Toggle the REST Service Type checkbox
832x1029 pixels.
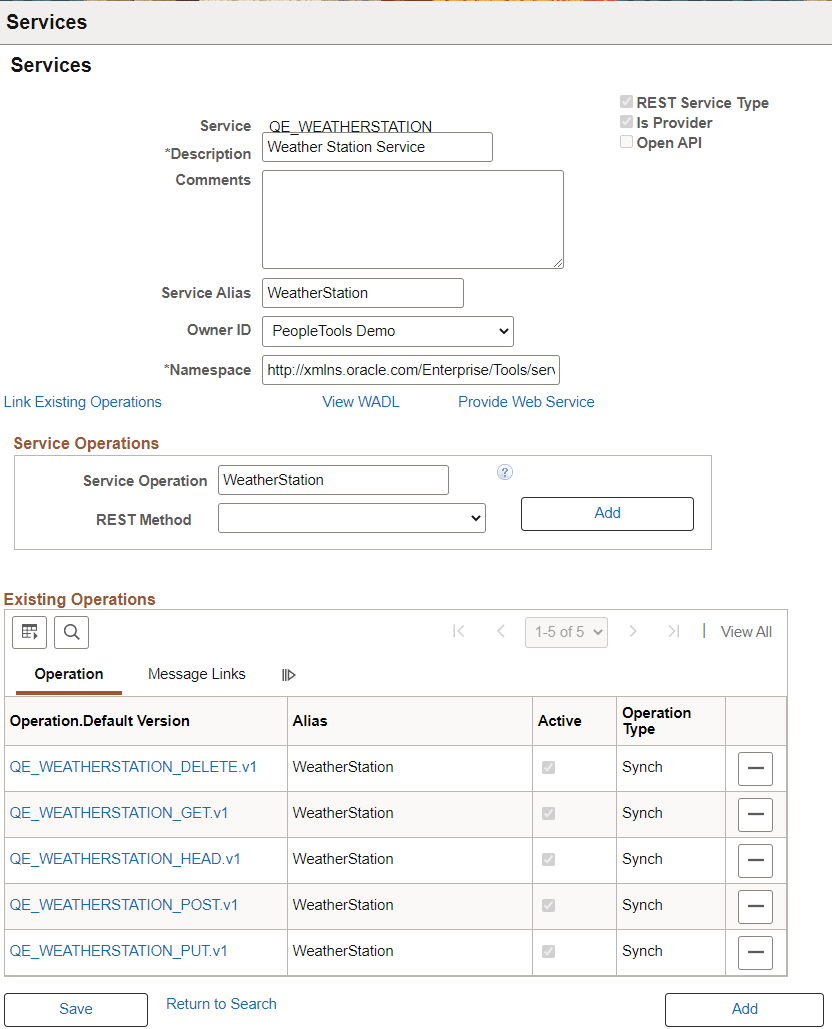[x=627, y=102]
